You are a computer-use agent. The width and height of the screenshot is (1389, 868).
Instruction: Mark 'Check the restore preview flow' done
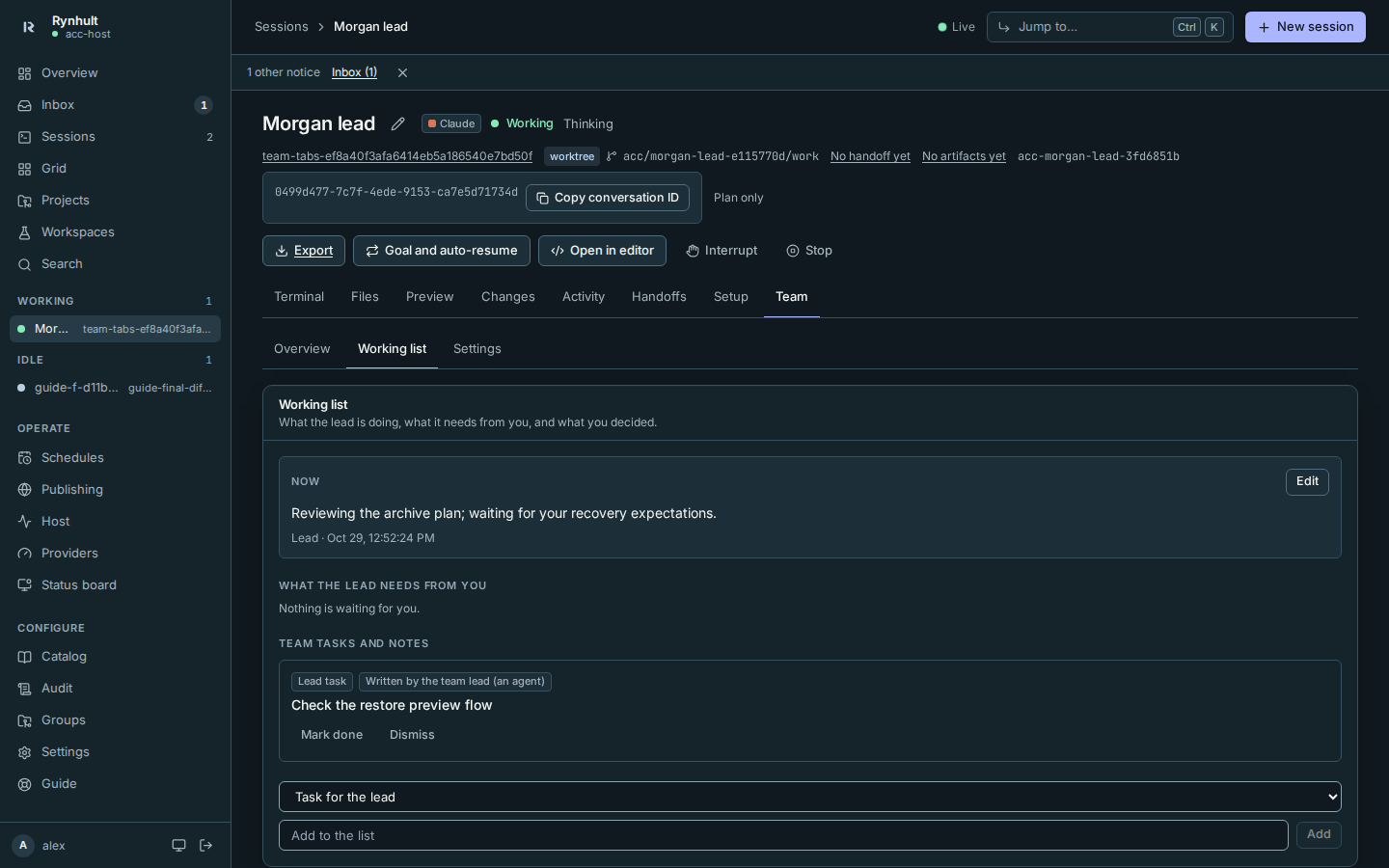coord(332,735)
